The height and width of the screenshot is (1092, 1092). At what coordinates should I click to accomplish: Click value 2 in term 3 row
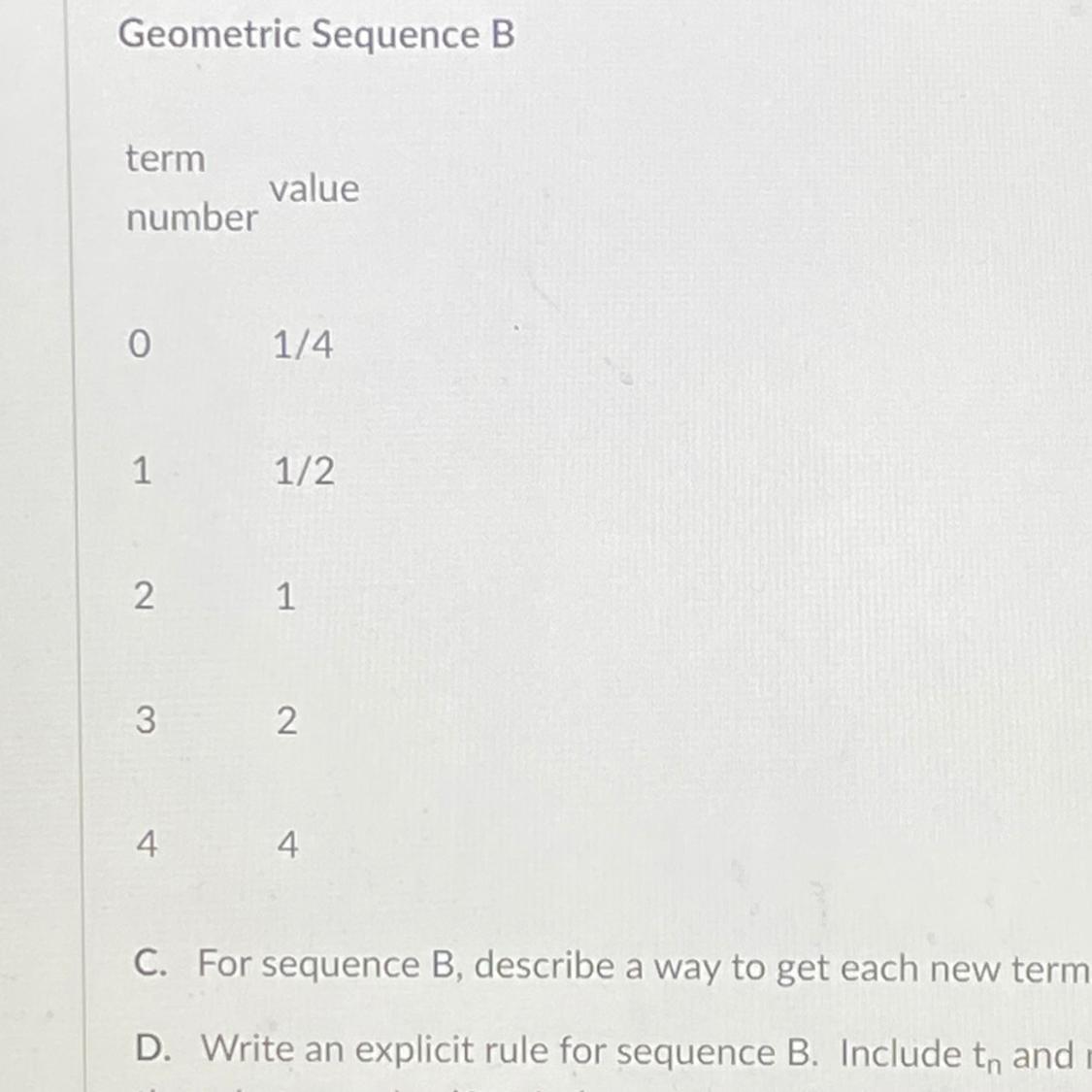coord(287,720)
